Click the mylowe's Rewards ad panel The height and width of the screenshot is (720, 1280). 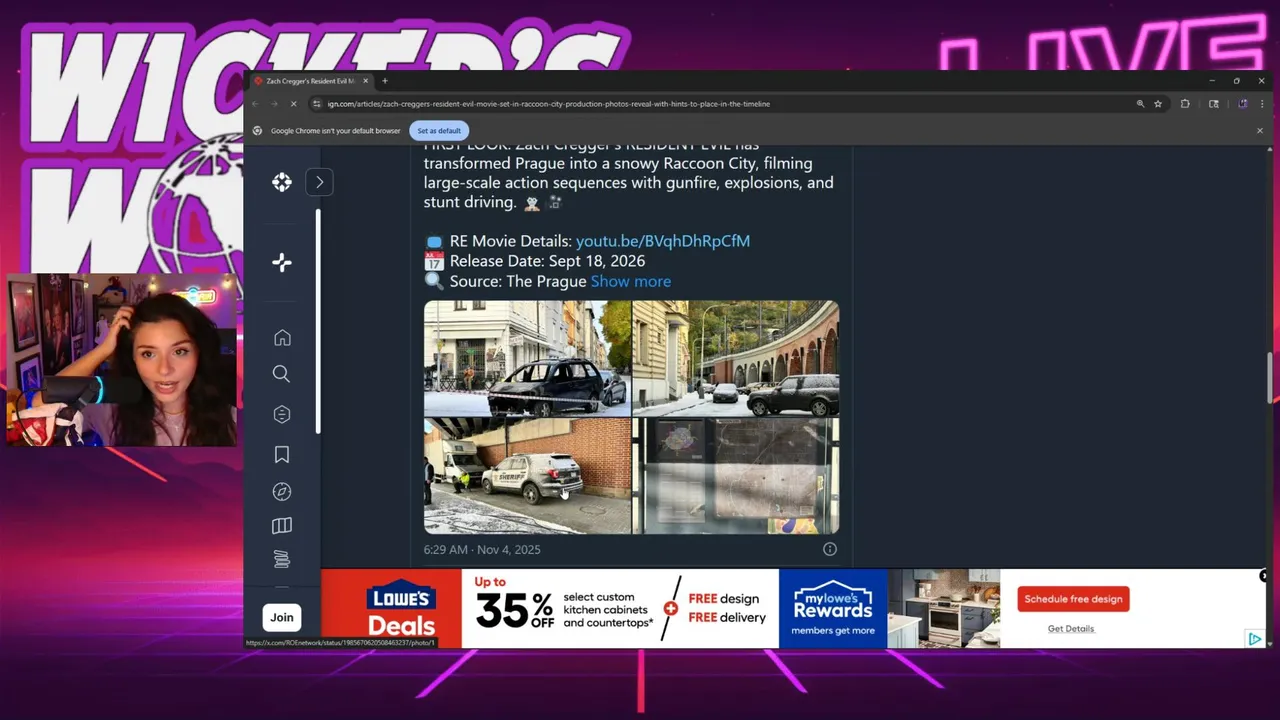click(833, 609)
